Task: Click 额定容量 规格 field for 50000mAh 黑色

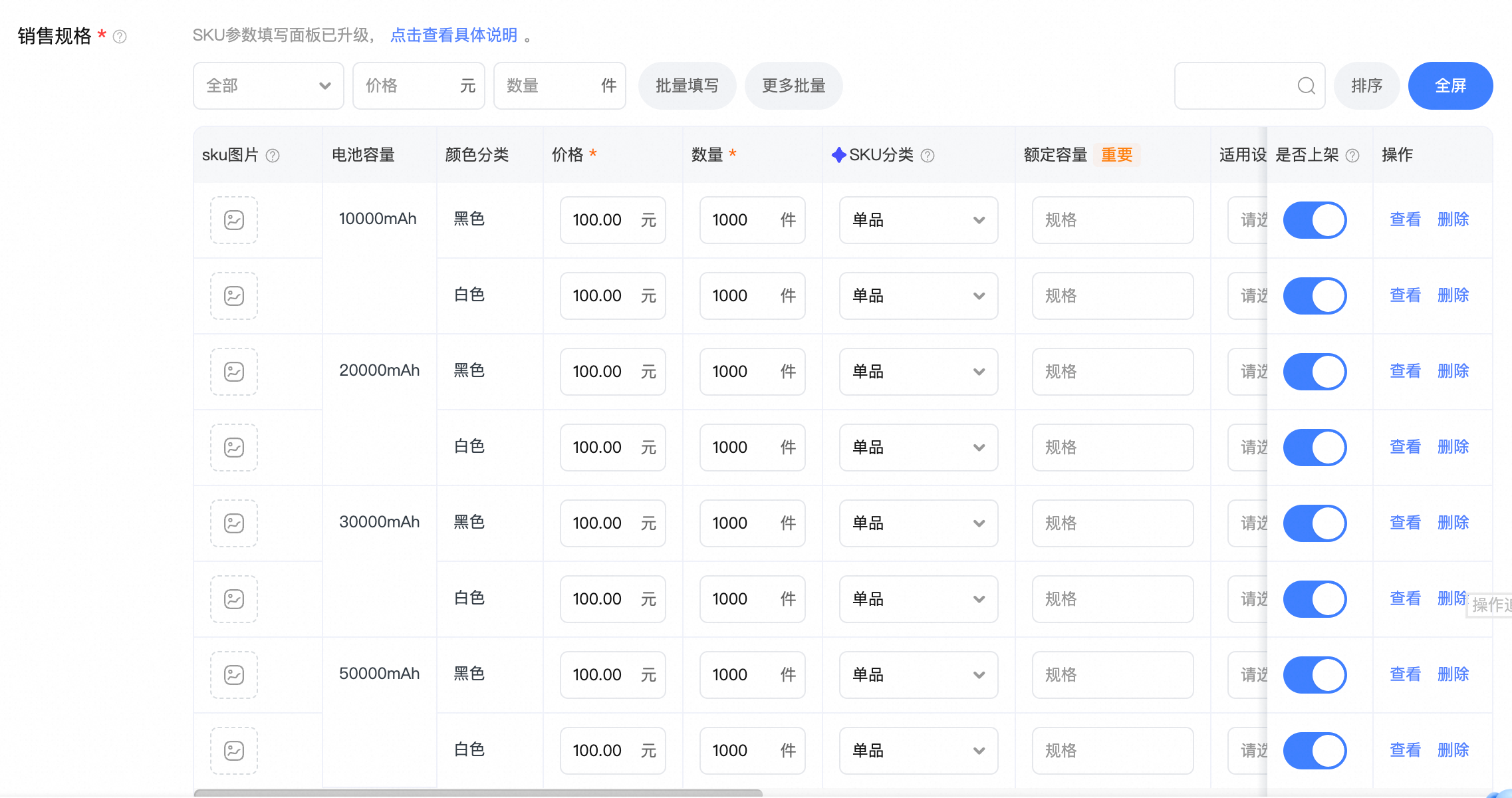Action: pyautogui.click(x=1112, y=675)
